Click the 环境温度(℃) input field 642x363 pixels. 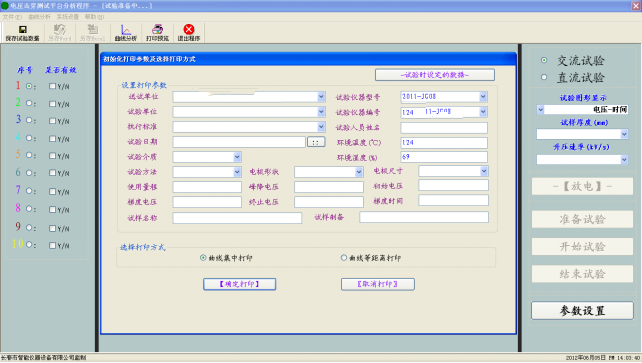444,142
